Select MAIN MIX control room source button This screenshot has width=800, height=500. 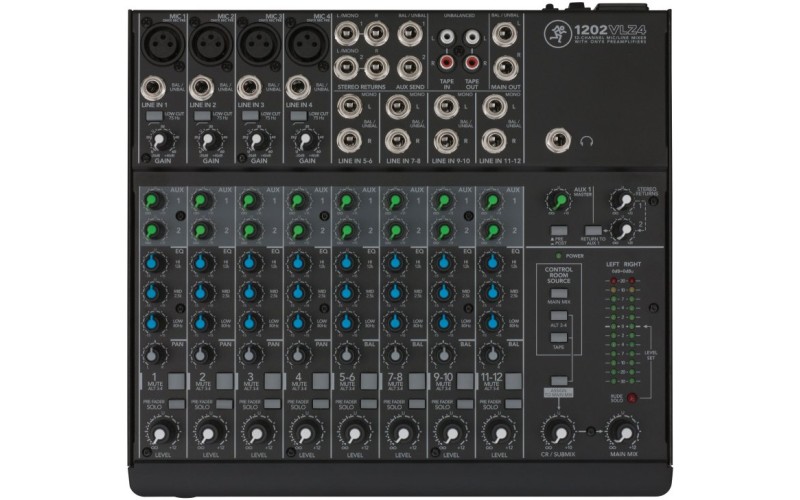point(559,294)
